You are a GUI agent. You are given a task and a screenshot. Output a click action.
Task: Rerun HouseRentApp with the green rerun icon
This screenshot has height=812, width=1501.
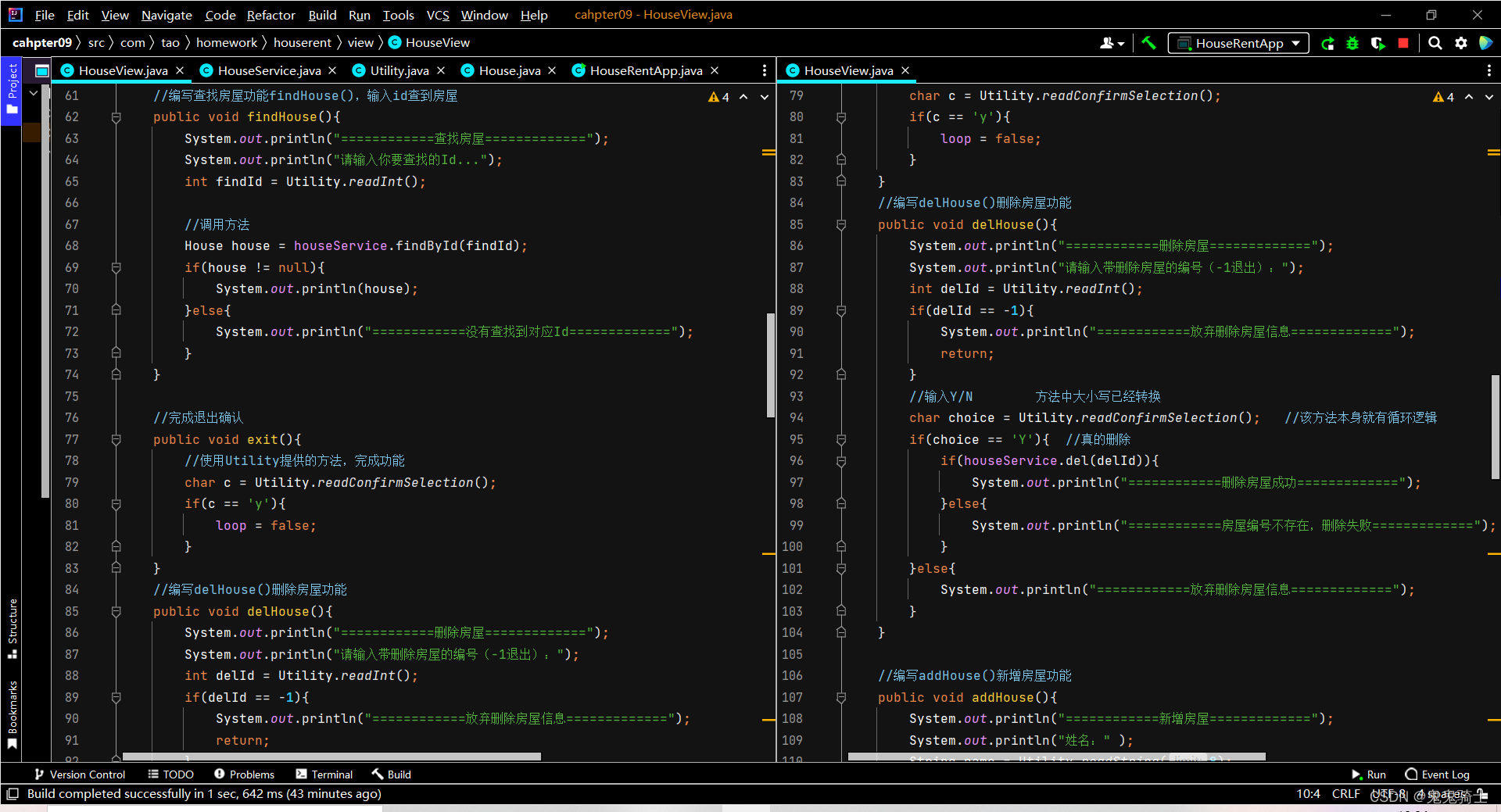pyautogui.click(x=1327, y=44)
